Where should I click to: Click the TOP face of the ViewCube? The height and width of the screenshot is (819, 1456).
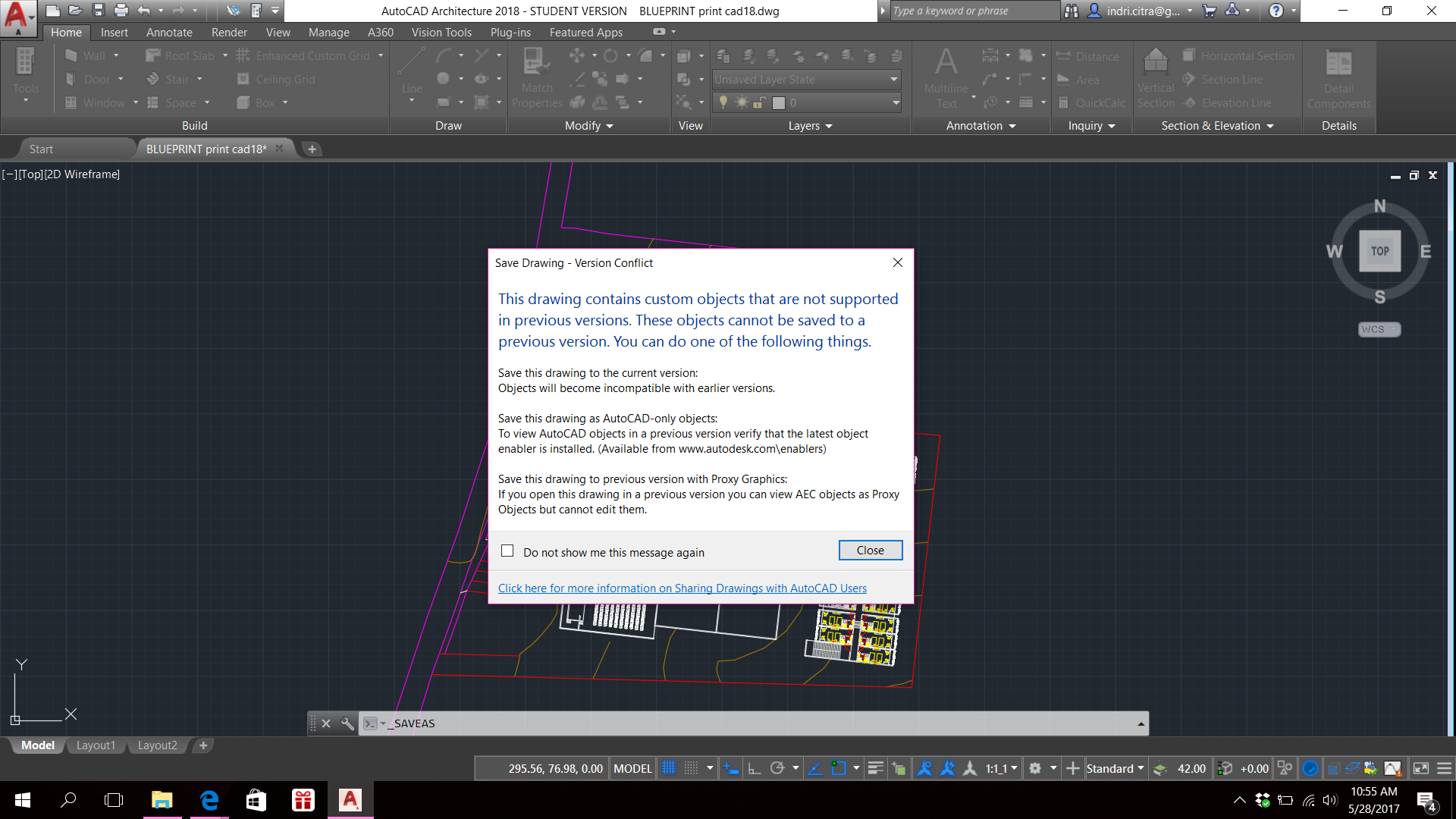pos(1379,251)
